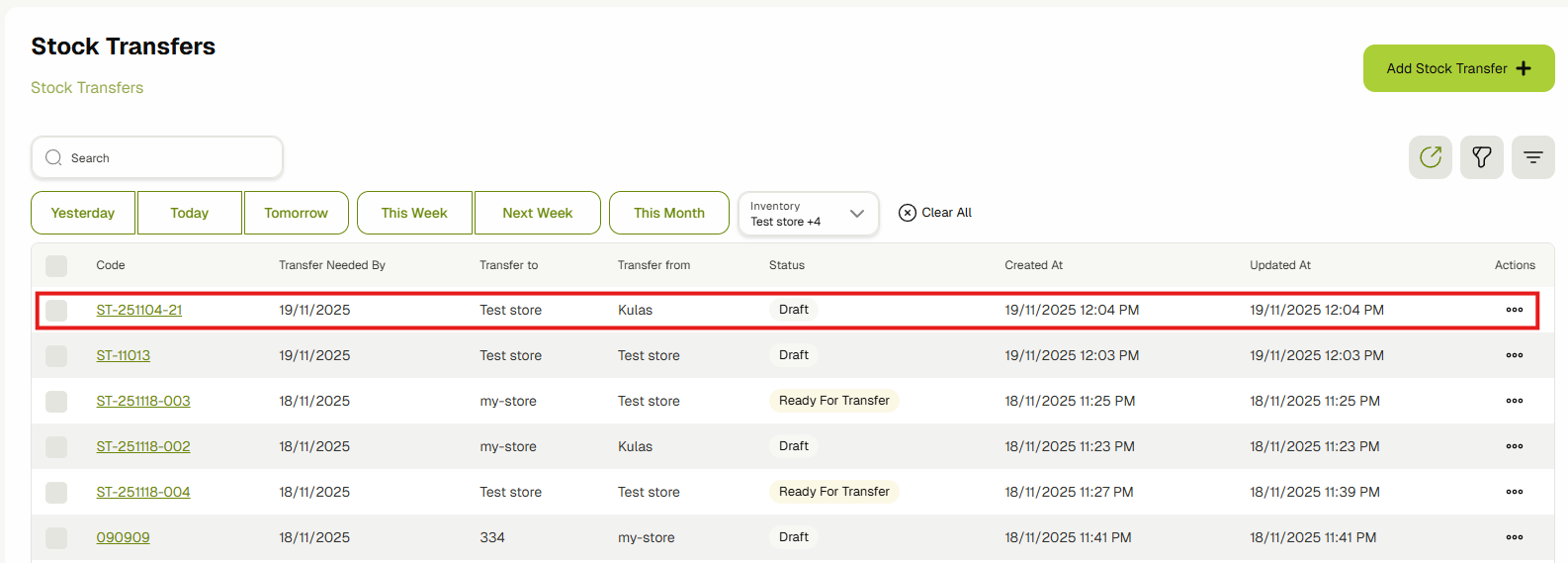Open three-dot actions for 090909 row

pos(1514,537)
